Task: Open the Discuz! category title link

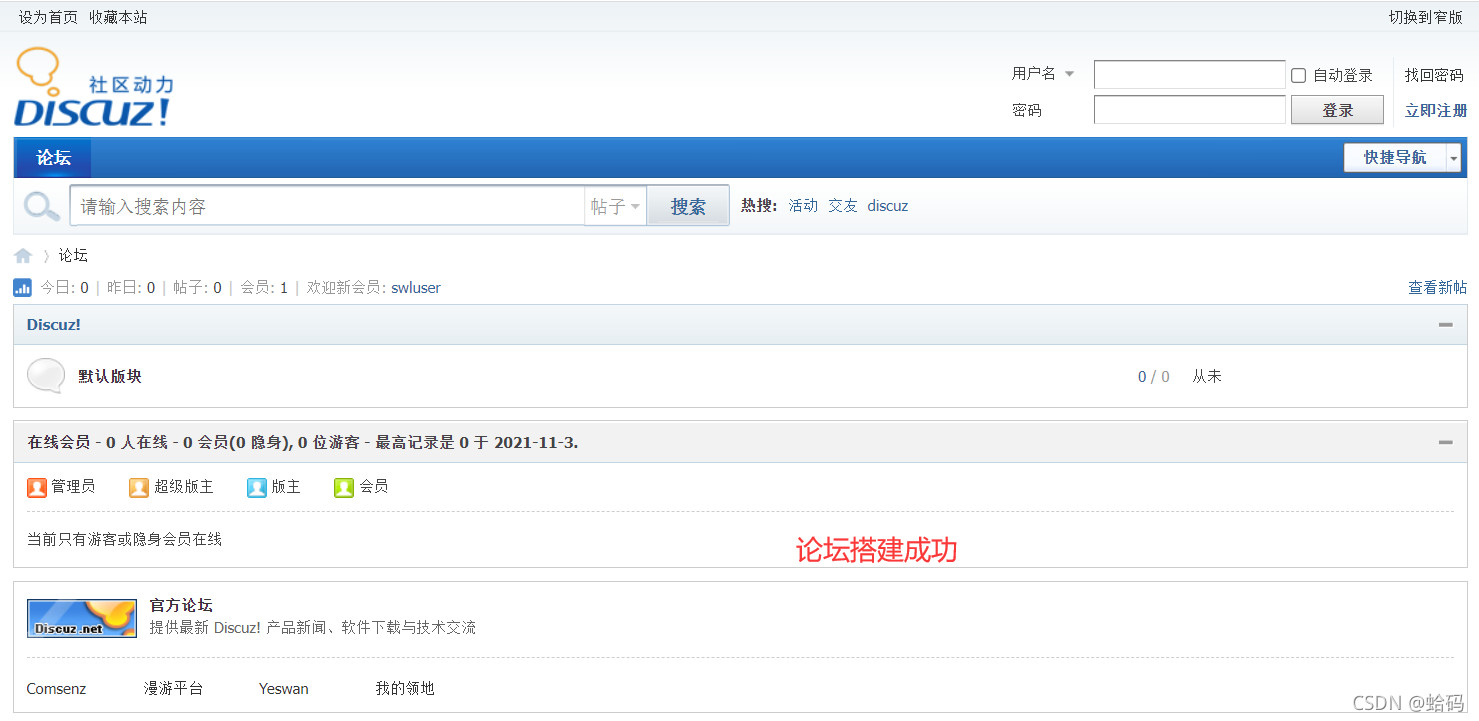Action: (54, 325)
